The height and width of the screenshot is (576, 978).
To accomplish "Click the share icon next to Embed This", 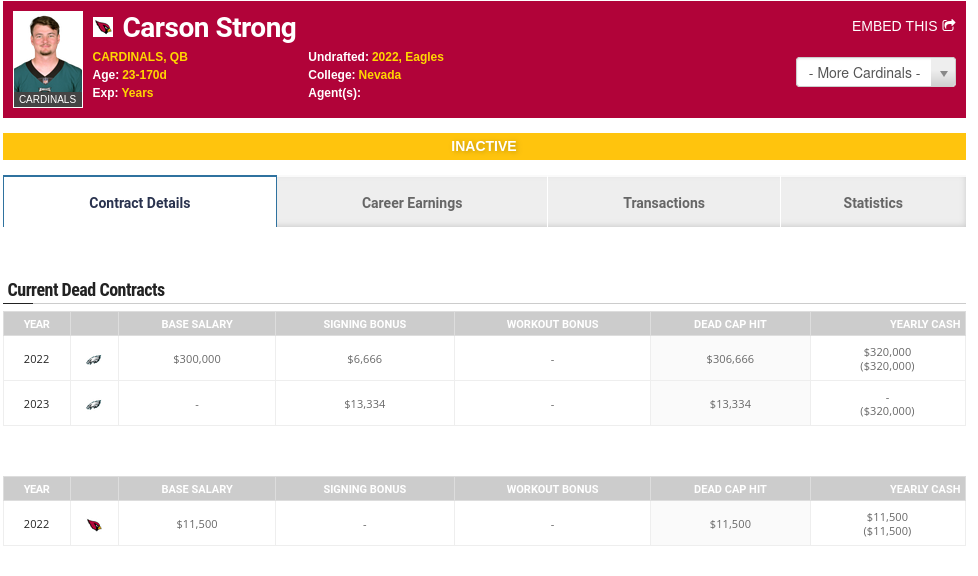I will (949, 26).
